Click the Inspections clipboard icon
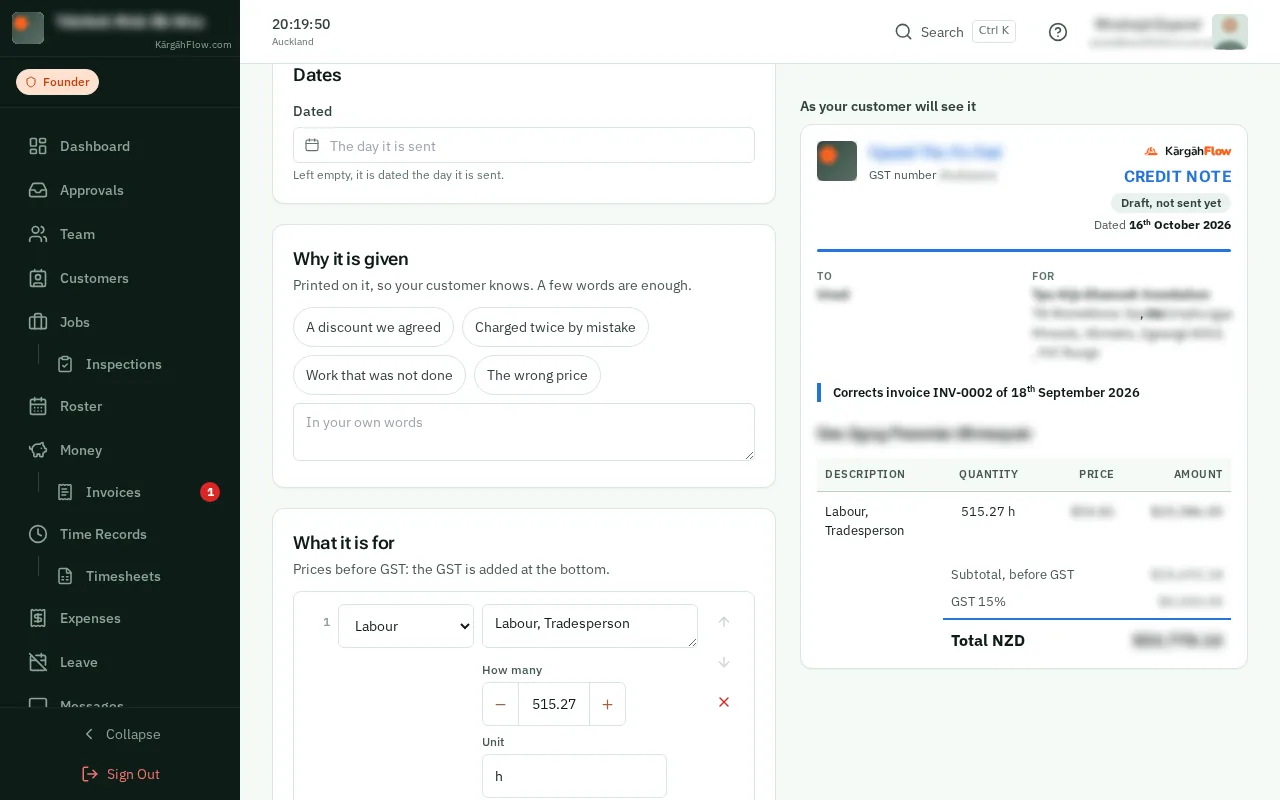Screen dimensions: 1280x800 click(65, 364)
